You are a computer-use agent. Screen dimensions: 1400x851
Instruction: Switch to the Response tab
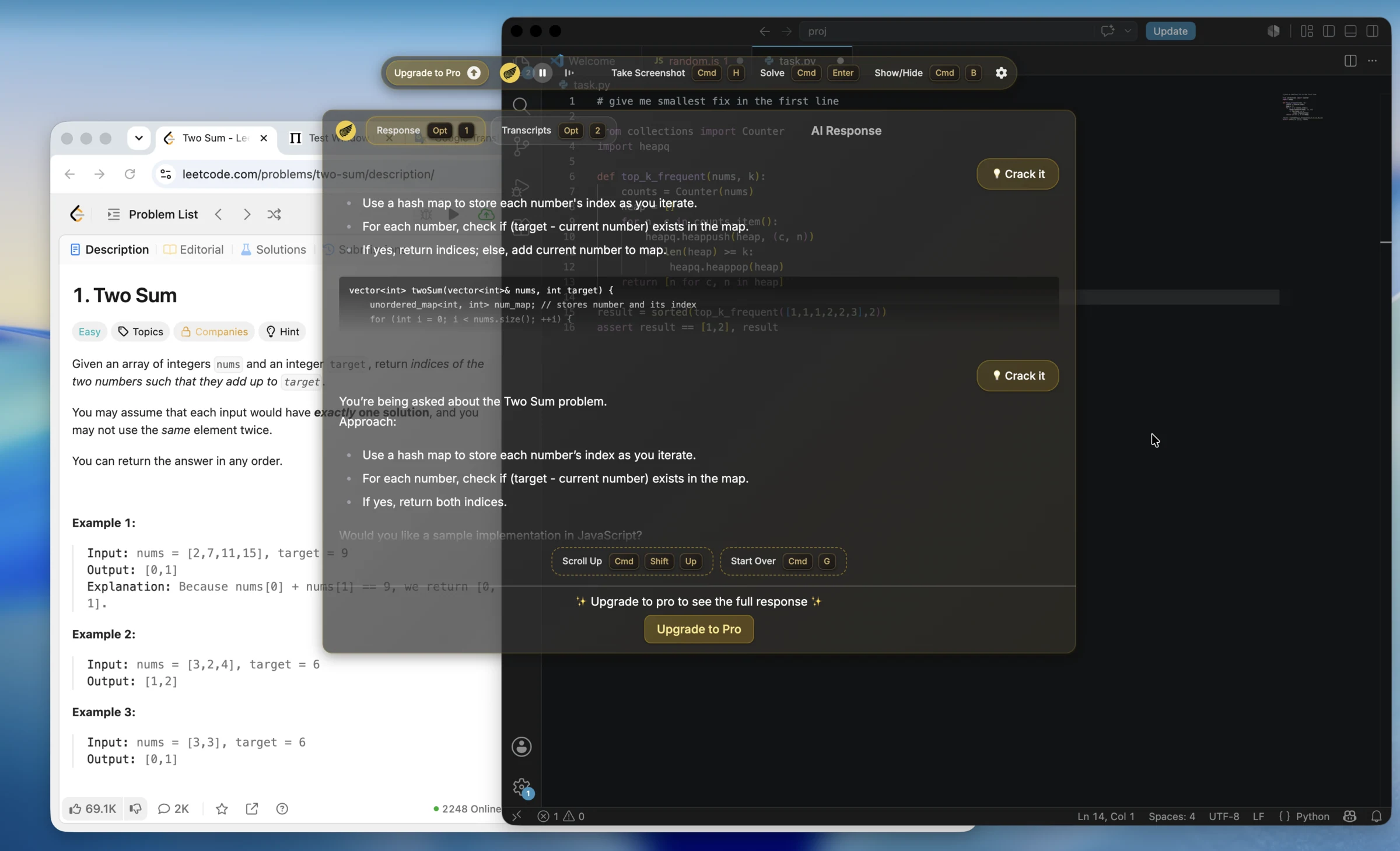pos(425,130)
